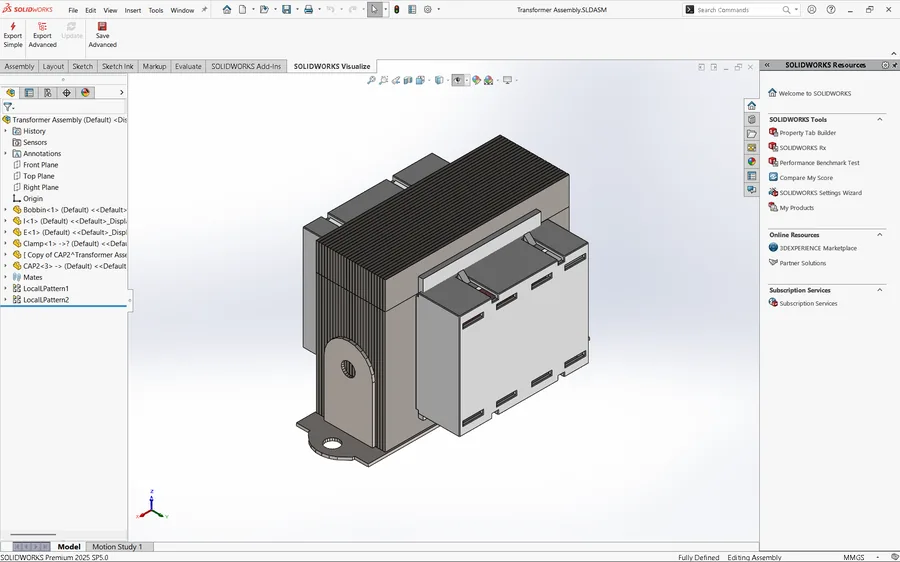Click the Print icon

click(308, 10)
